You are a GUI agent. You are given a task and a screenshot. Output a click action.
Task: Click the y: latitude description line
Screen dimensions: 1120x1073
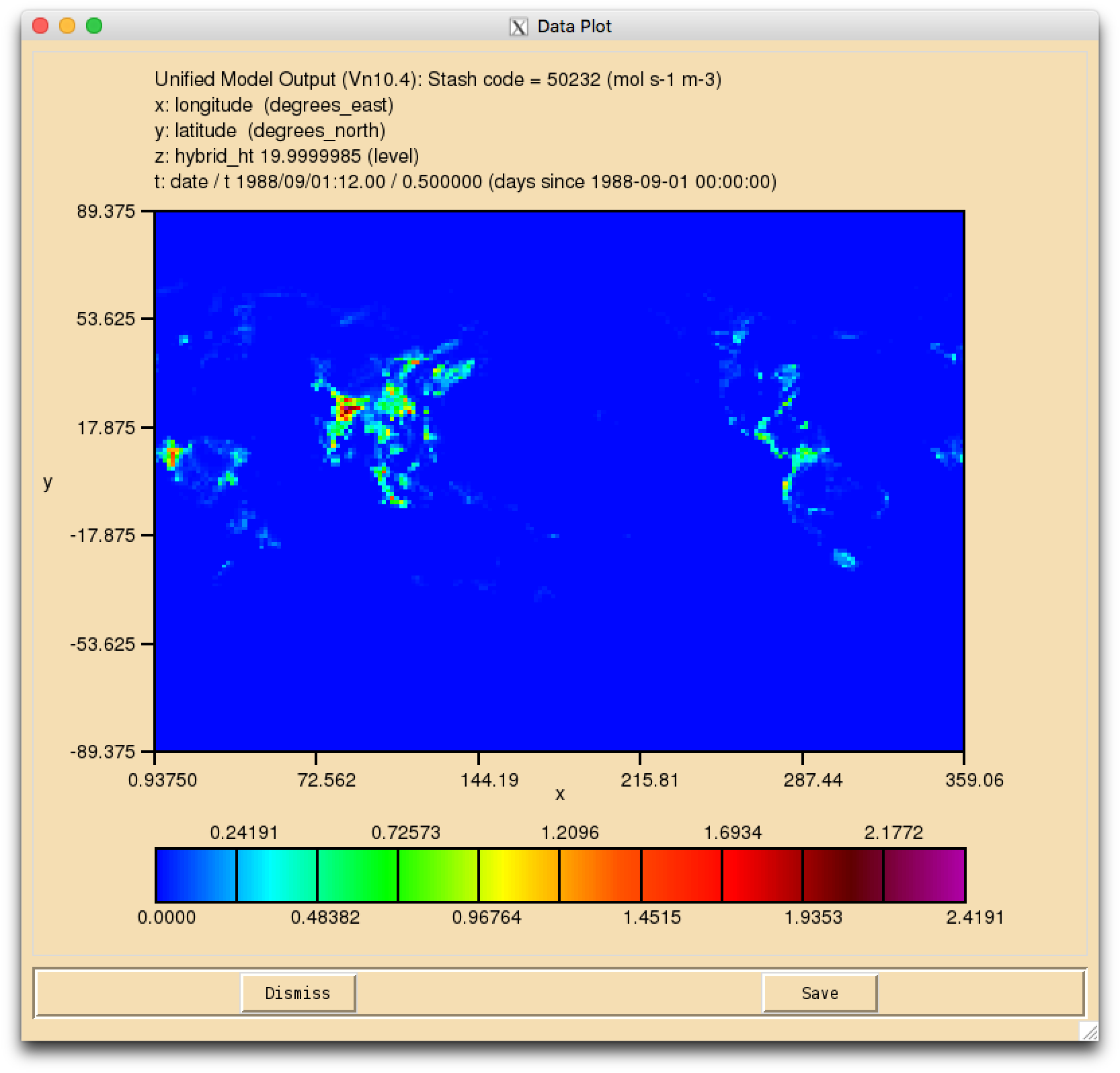270,130
